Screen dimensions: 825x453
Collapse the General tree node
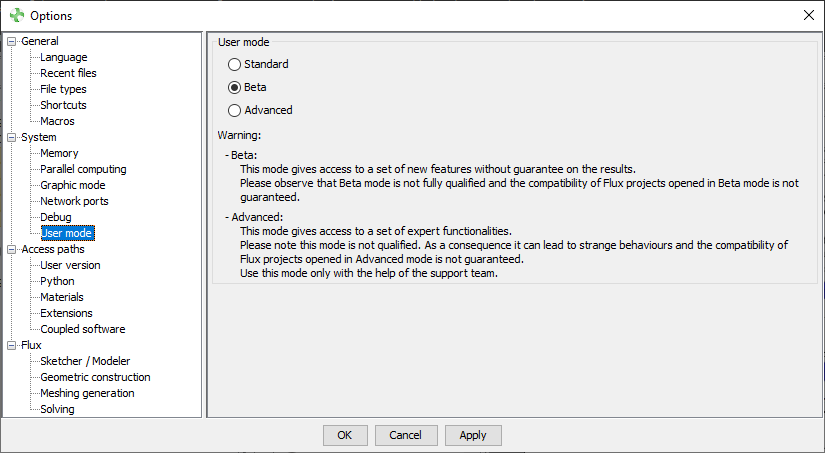point(12,41)
